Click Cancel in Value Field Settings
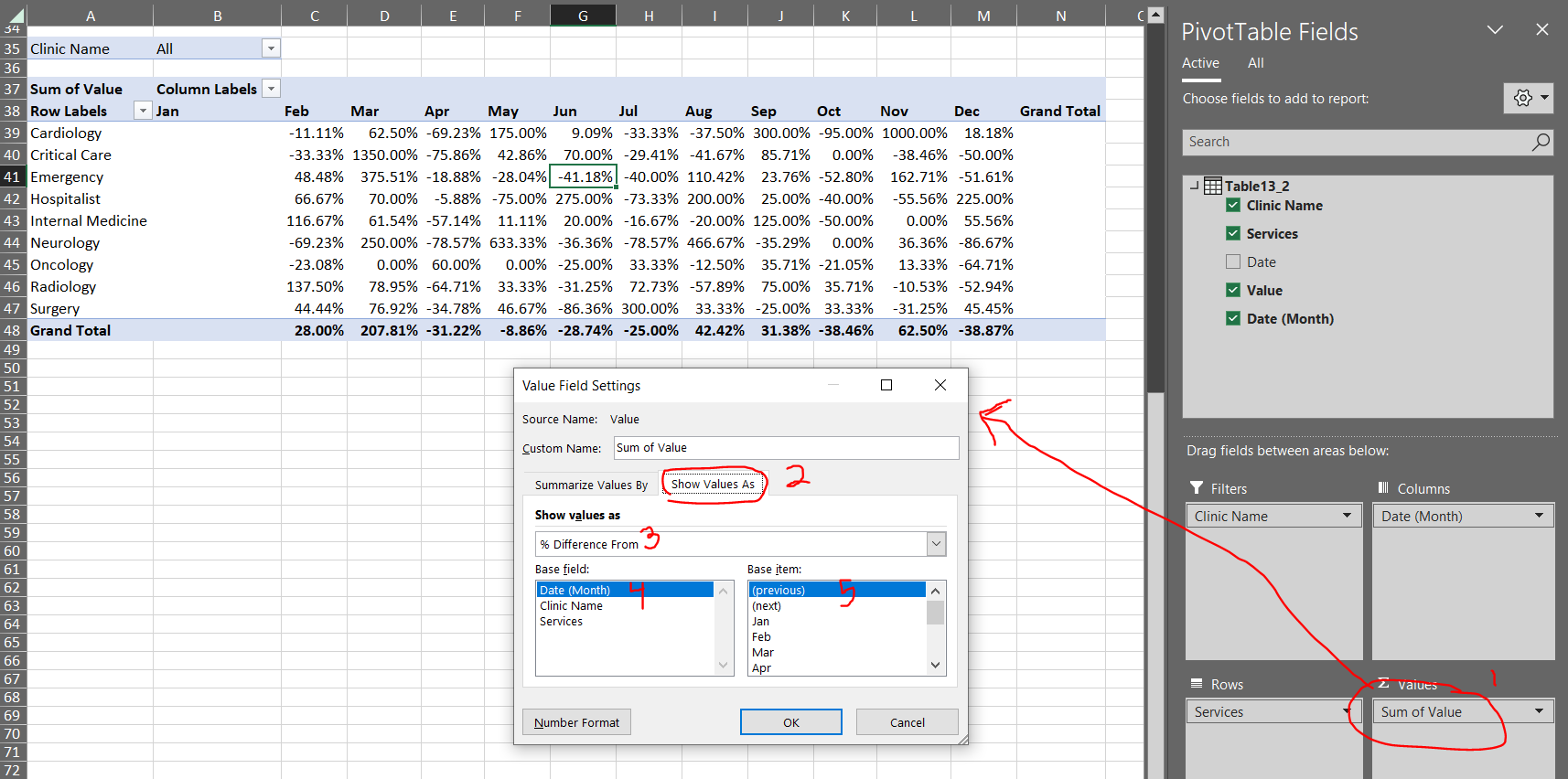This screenshot has width=1568, height=779. (x=908, y=722)
